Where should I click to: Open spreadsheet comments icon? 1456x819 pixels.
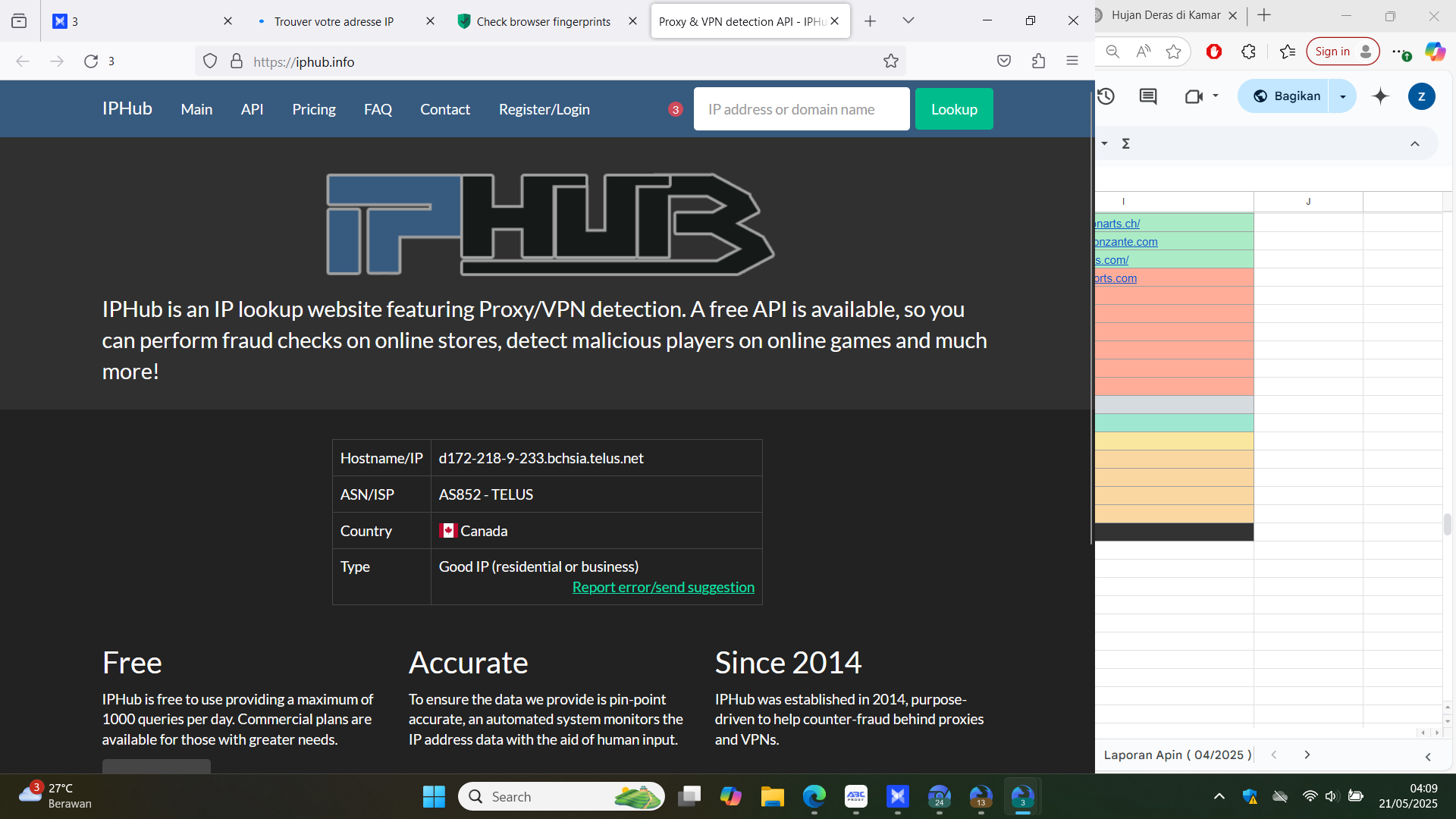point(1148,96)
